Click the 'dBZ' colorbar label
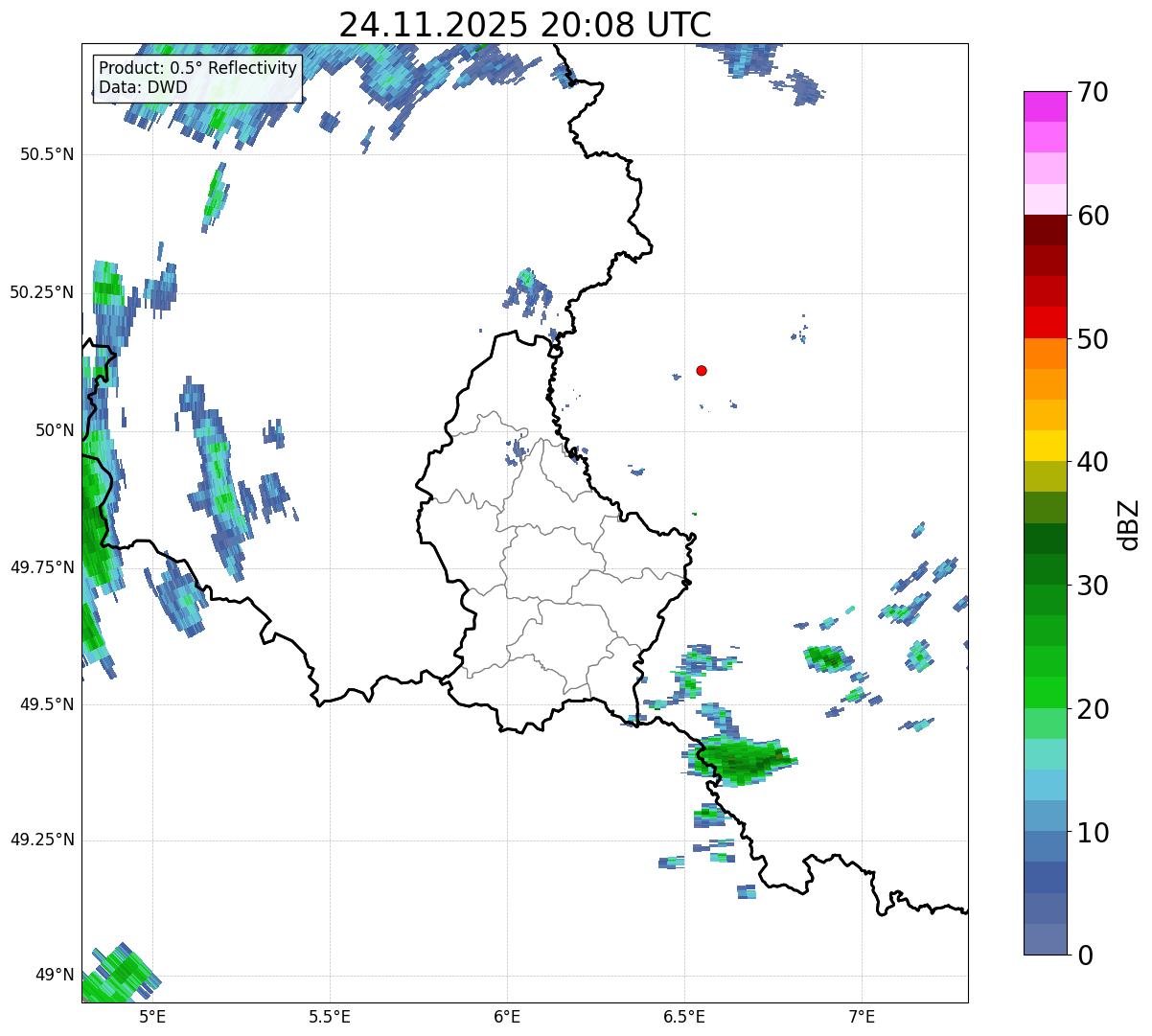 (x=1130, y=523)
